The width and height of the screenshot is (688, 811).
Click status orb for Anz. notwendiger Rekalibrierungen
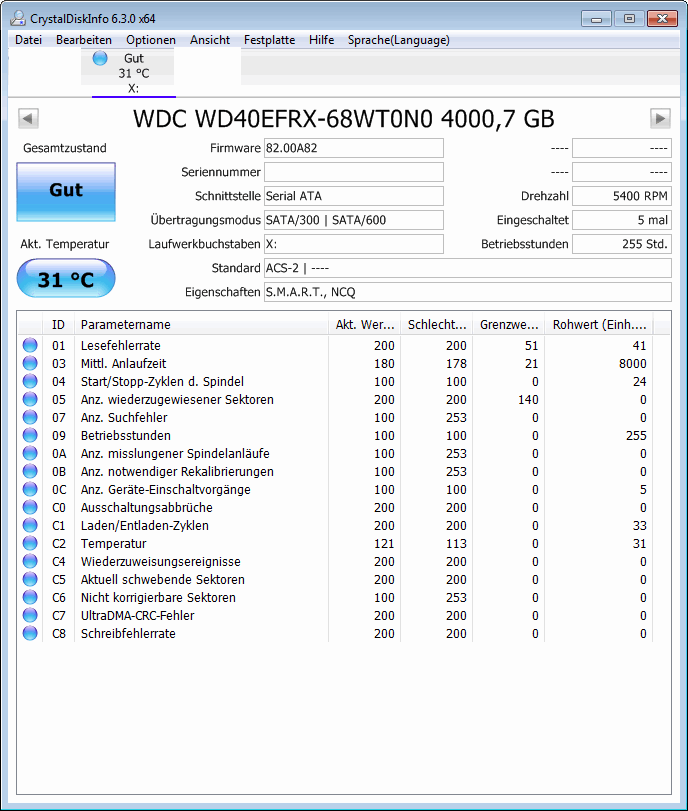tap(30, 471)
